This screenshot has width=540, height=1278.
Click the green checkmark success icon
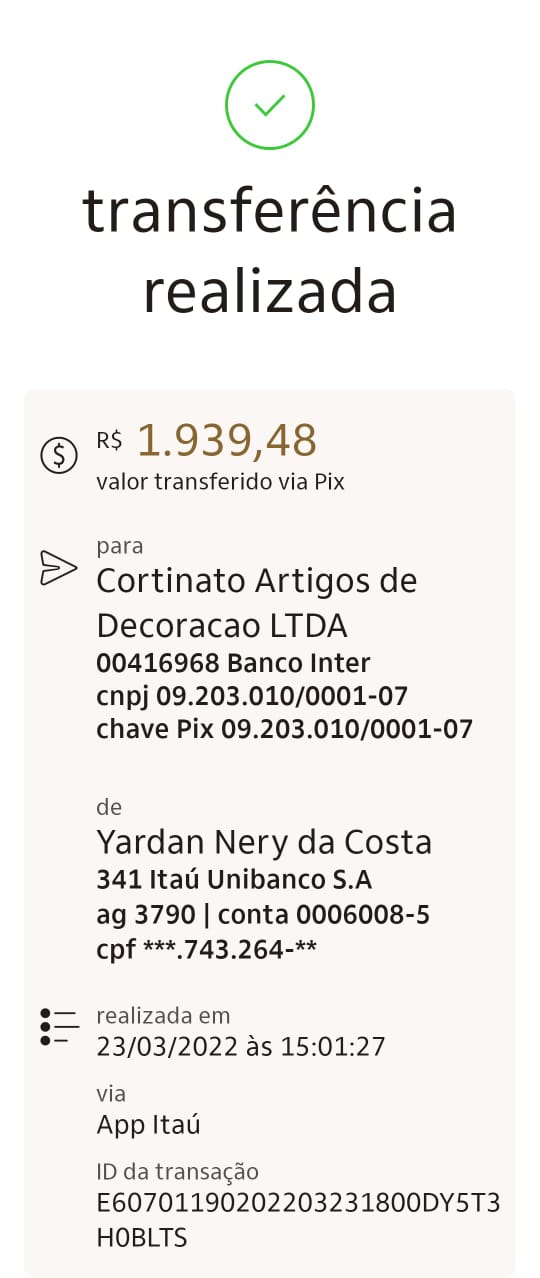coord(269,105)
